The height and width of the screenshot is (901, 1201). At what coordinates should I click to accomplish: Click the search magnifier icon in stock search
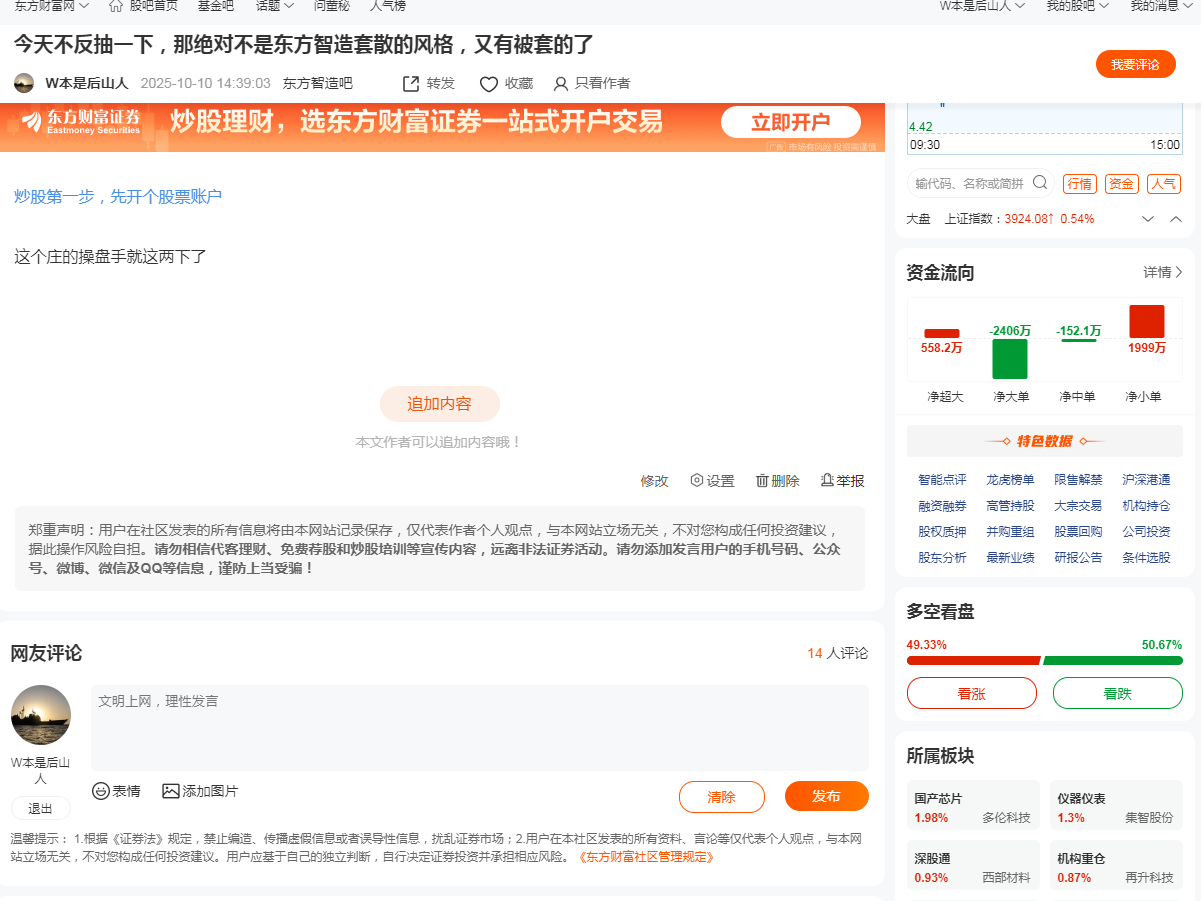pos(1040,183)
